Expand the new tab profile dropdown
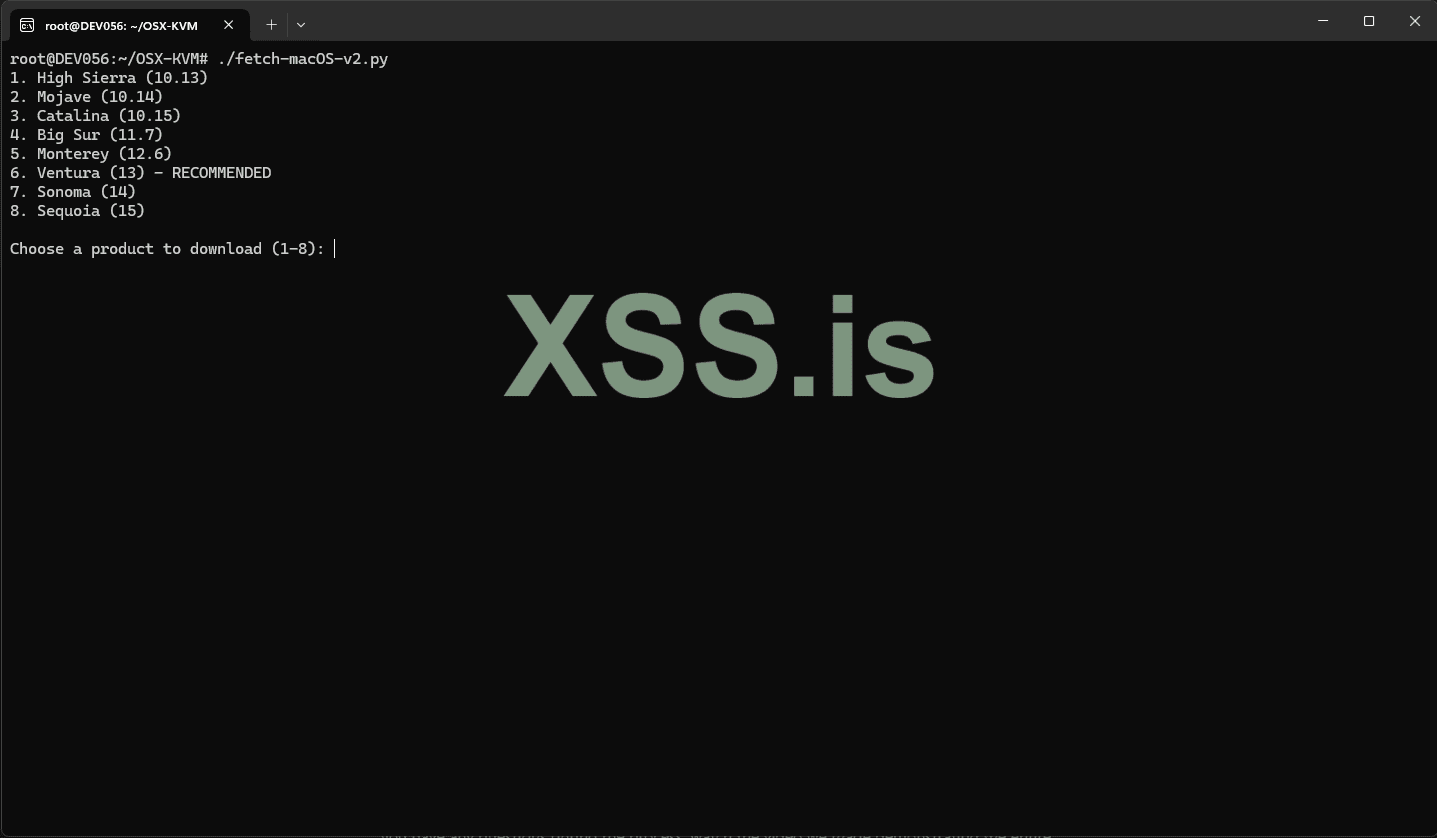Screen dimensions: 1437x838 [301, 24]
